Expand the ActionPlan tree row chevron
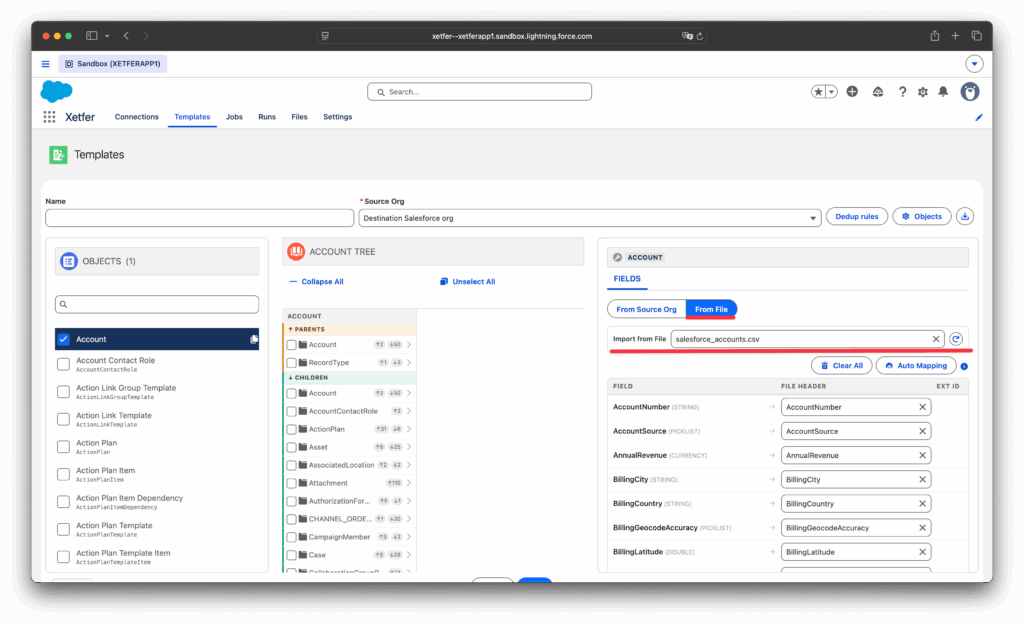The image size is (1024, 624). click(409, 429)
